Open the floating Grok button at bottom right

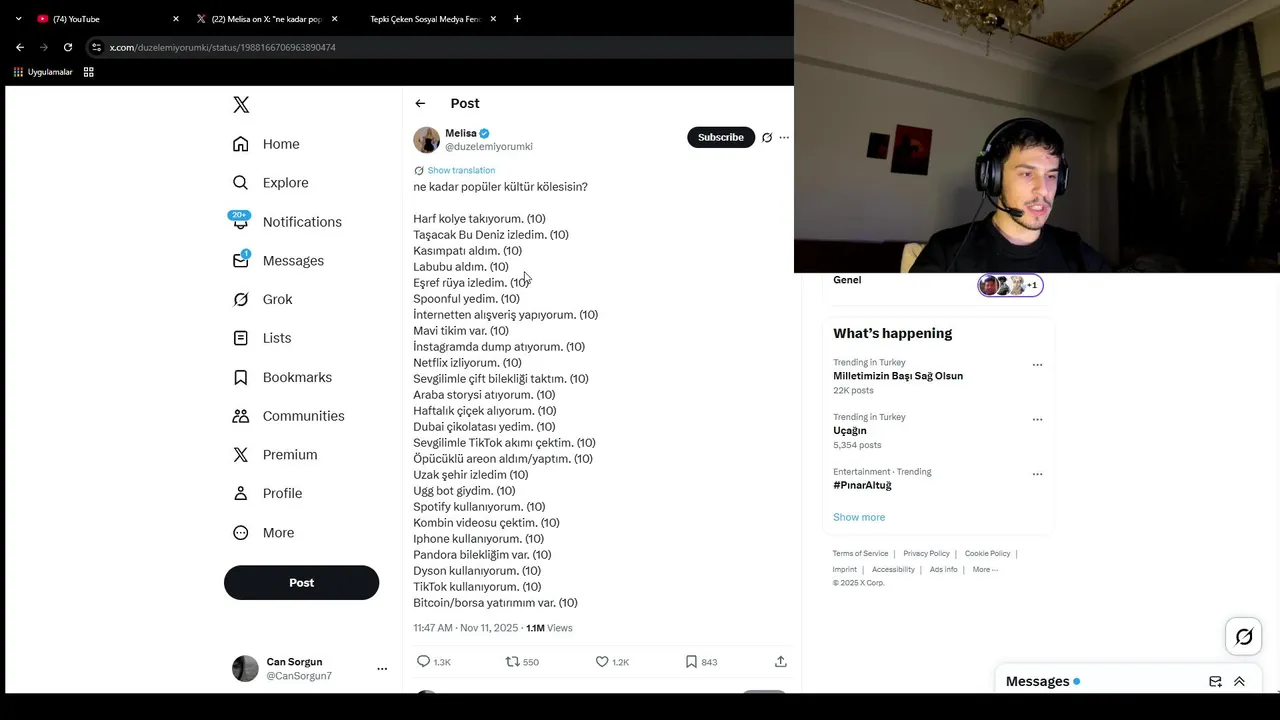(1244, 636)
